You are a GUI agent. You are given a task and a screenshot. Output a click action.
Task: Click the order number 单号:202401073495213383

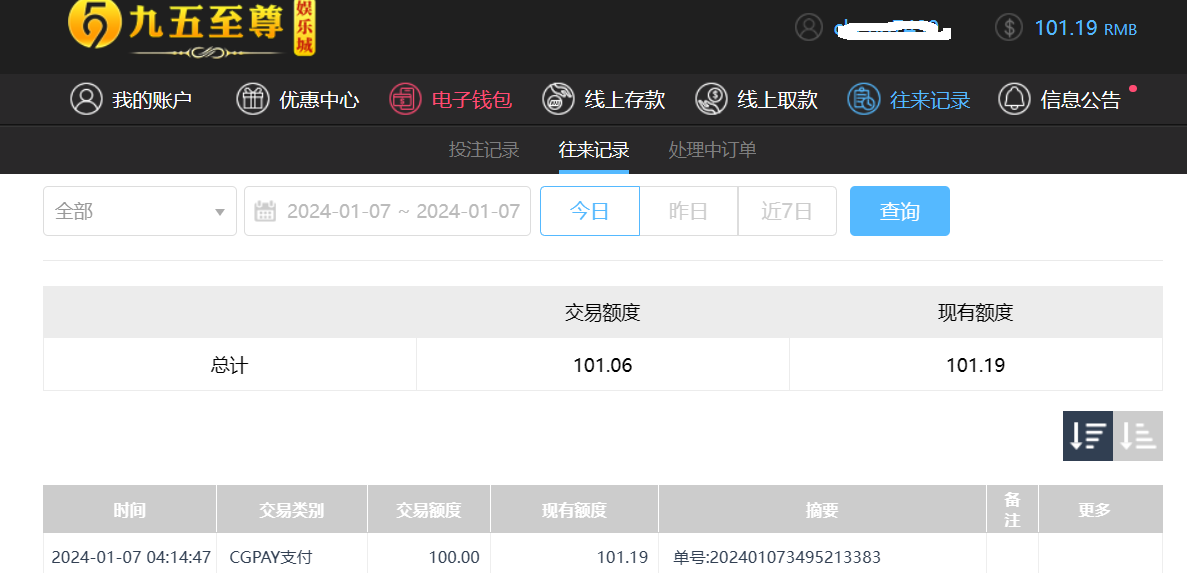777,558
